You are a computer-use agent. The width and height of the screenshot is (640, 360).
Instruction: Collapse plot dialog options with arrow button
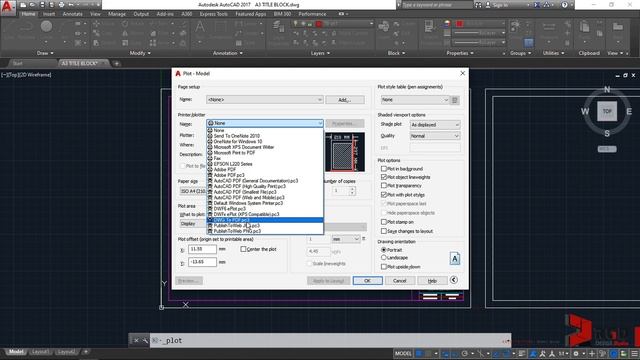tap(453, 280)
